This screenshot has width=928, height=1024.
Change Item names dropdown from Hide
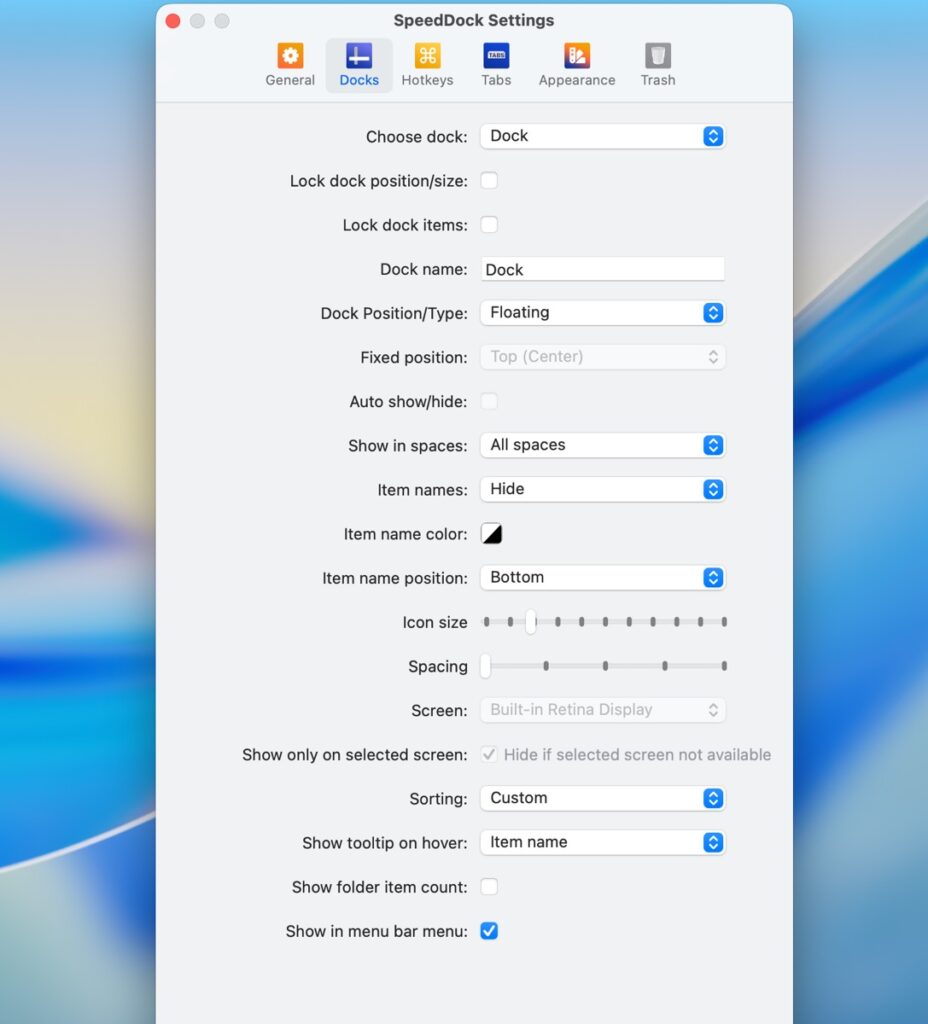coord(602,489)
